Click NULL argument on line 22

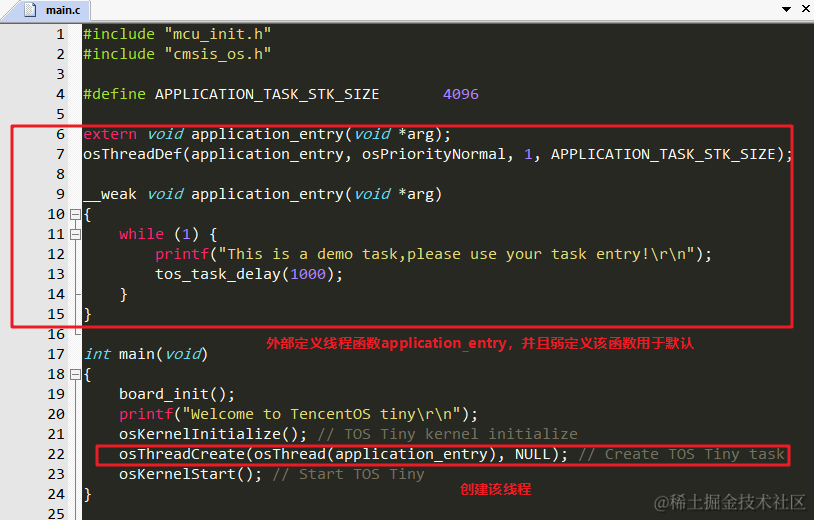tap(533, 454)
